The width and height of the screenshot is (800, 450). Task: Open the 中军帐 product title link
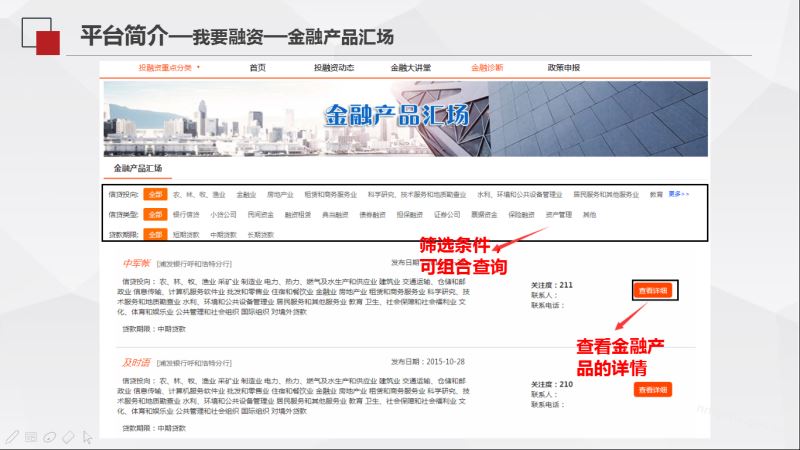pos(135,264)
